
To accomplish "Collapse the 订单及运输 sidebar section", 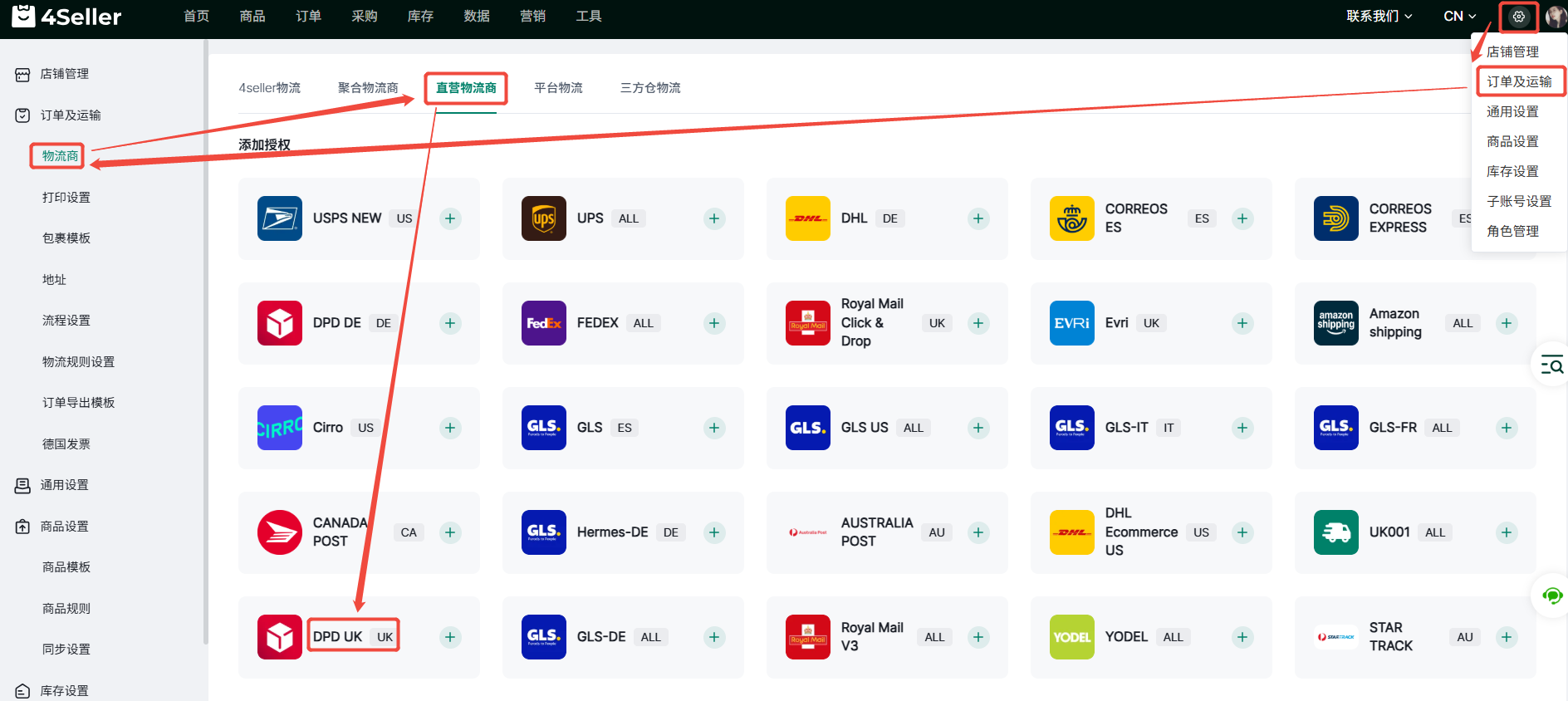I will pyautogui.click(x=71, y=115).
